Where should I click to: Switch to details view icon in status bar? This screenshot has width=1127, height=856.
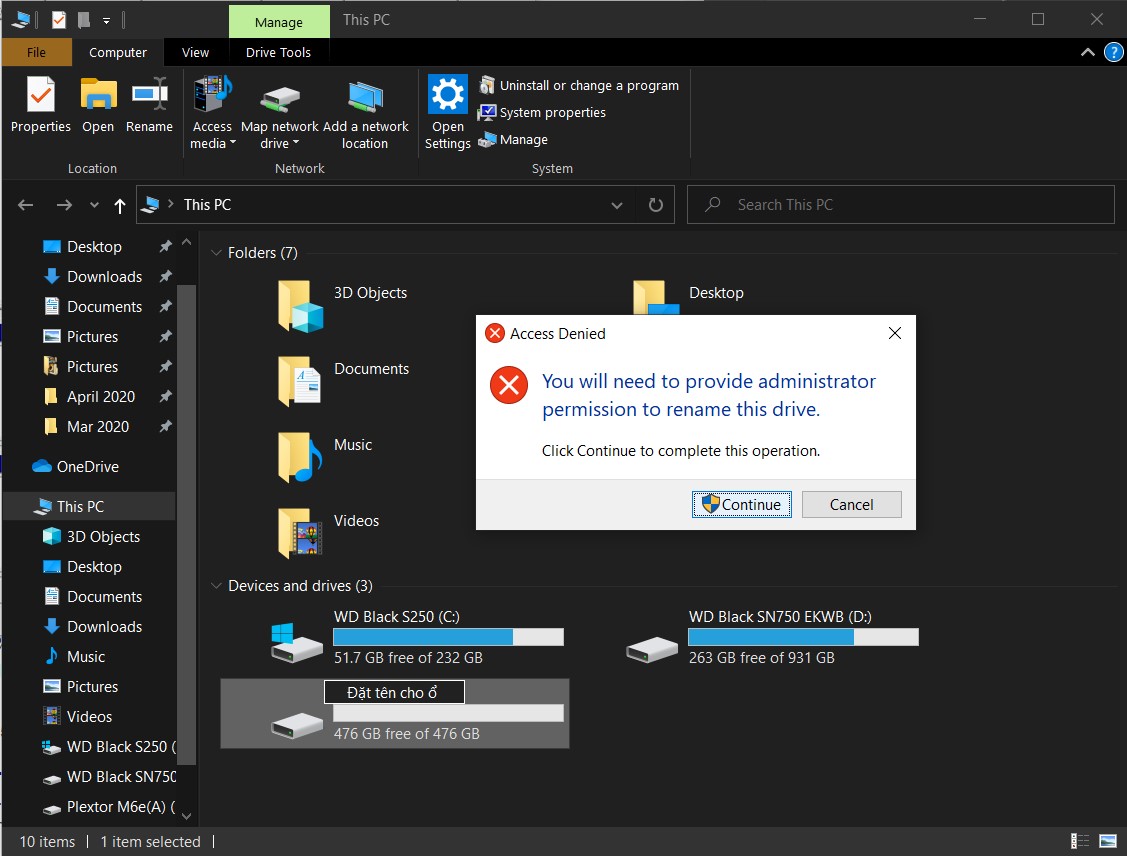tap(1079, 841)
